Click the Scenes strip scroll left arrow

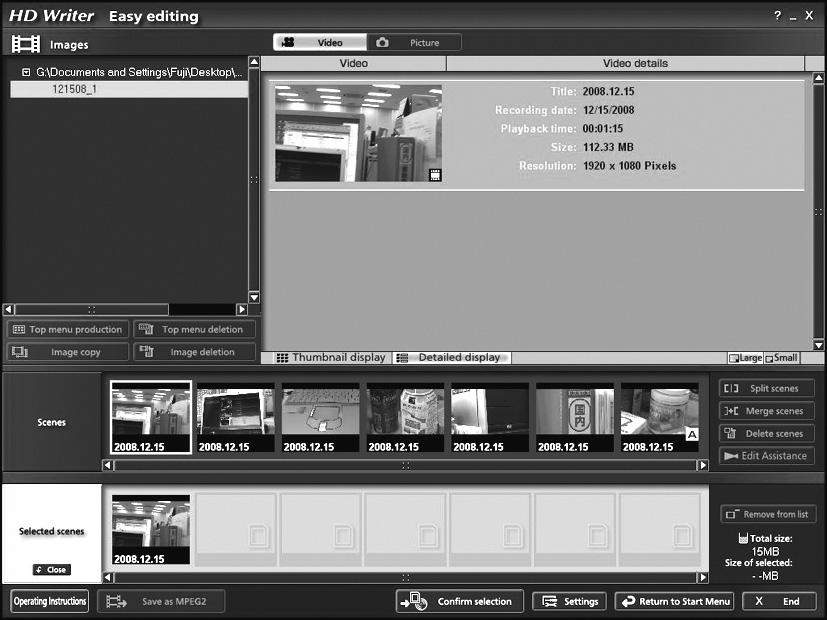click(108, 465)
